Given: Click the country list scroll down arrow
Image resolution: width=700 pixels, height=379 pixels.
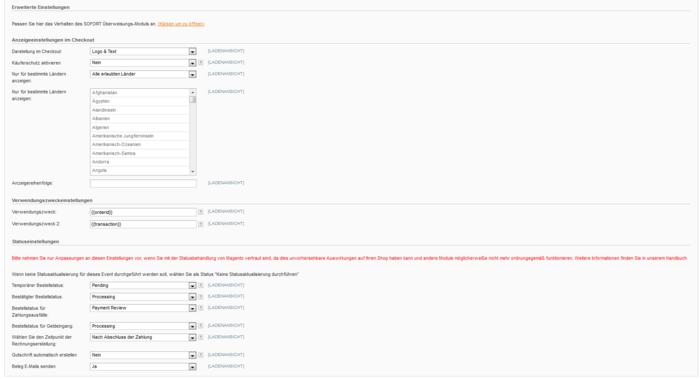Looking at the screenshot, I should (x=192, y=171).
